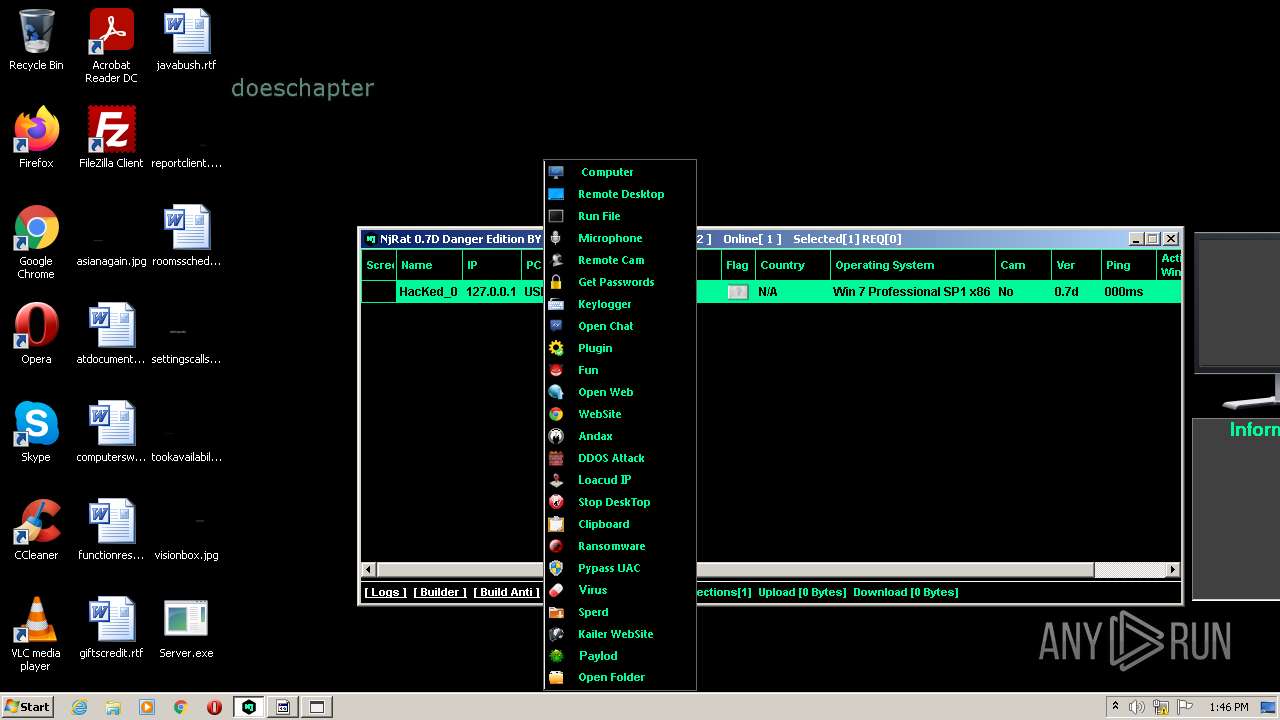Open the [ Logs ] link
This screenshot has width=1280, height=720.
click(x=385, y=592)
